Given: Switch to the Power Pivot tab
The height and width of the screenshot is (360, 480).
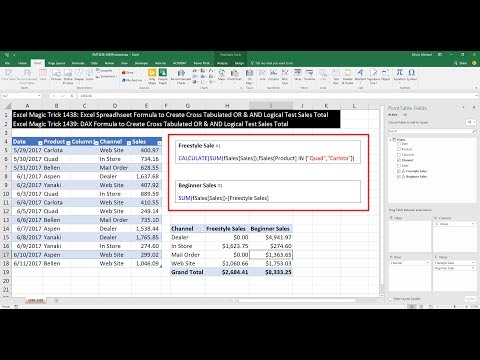Looking at the screenshot, I should tap(201, 63).
